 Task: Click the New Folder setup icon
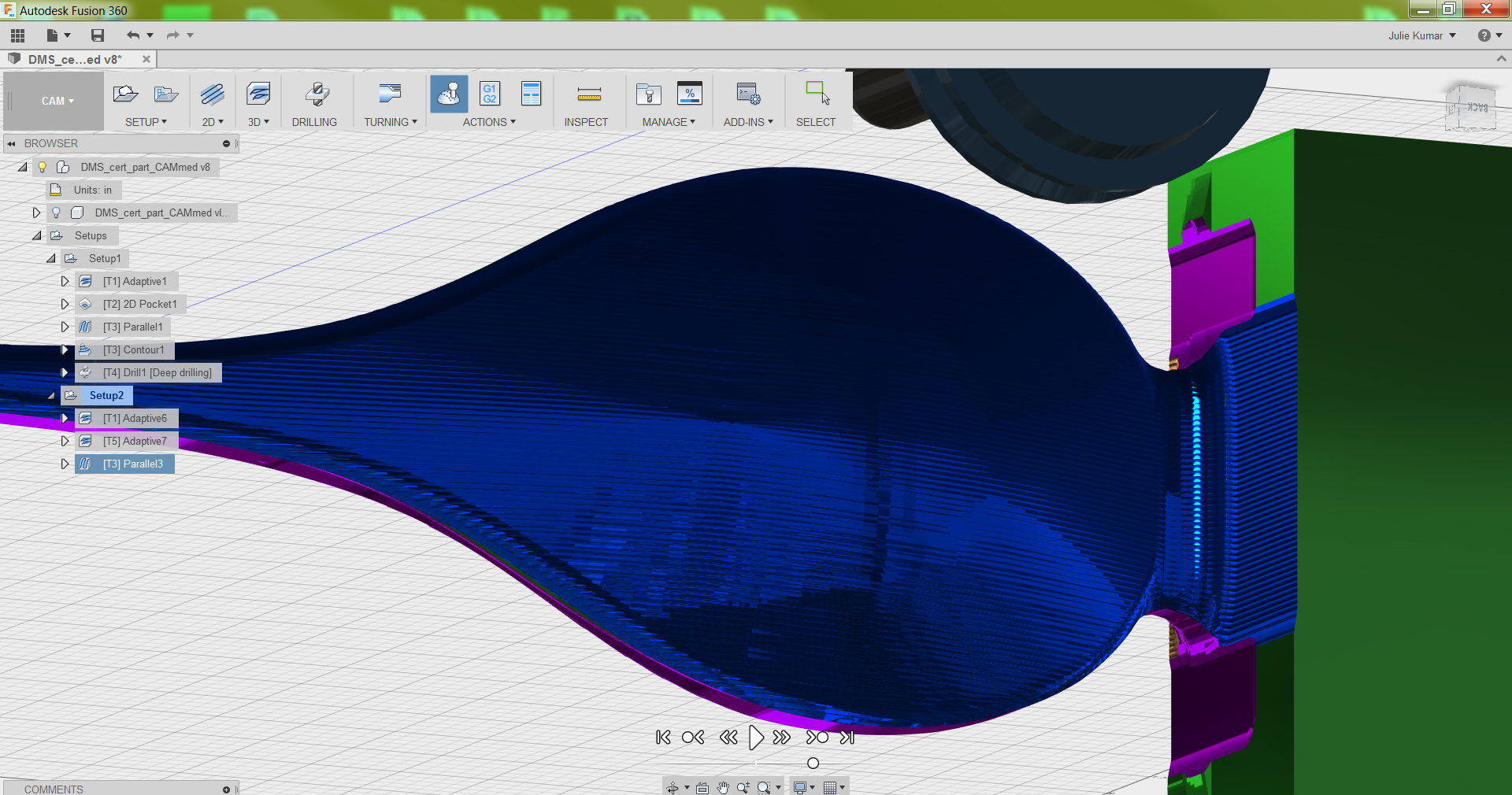[166, 94]
